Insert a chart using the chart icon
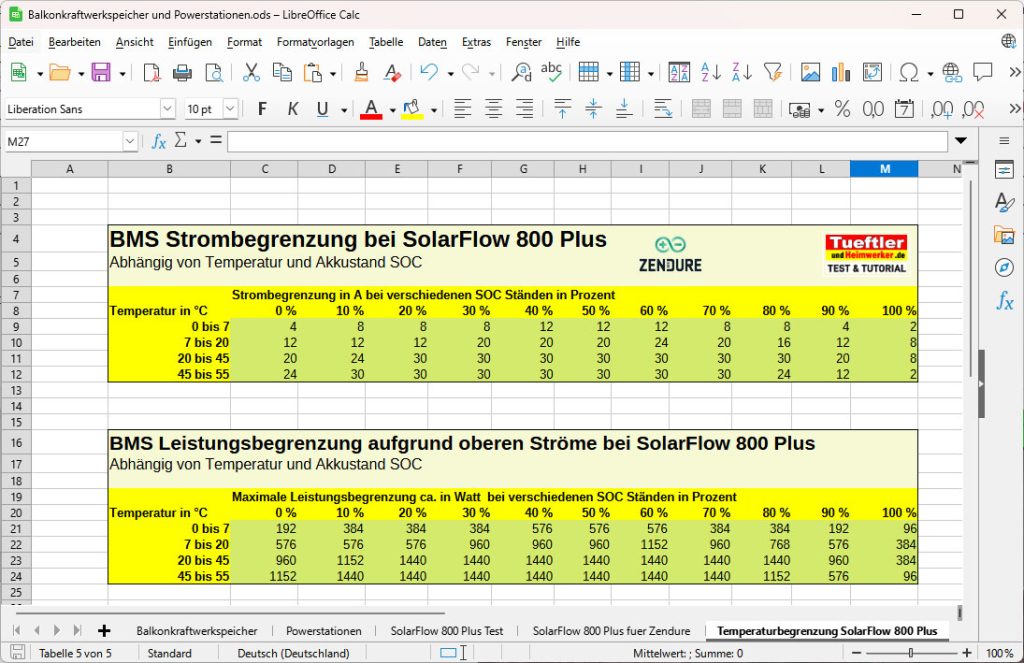Viewport: 1024px width, 663px height. point(841,74)
